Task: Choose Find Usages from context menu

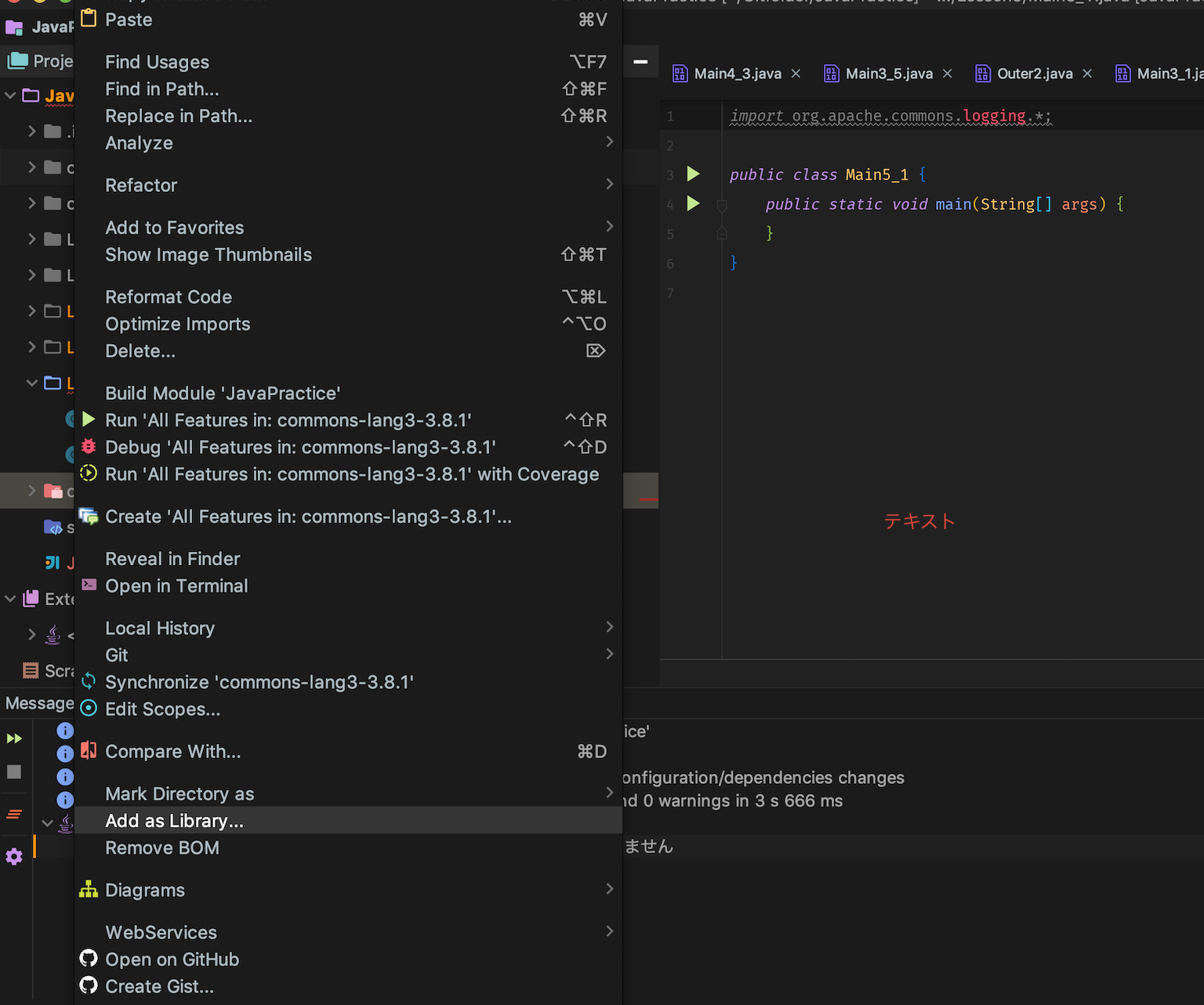Action: 349,62
